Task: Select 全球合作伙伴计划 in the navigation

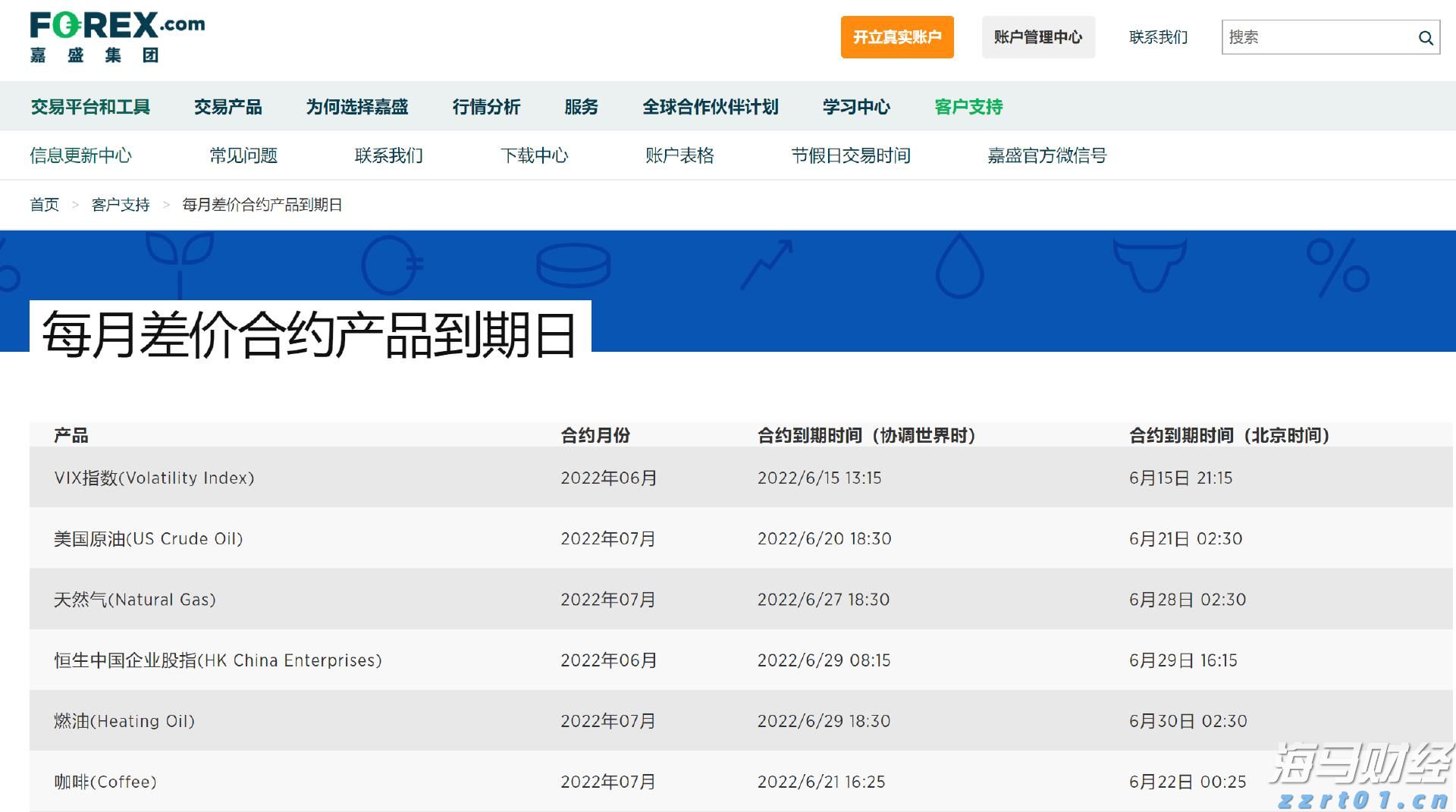Action: 711,107
